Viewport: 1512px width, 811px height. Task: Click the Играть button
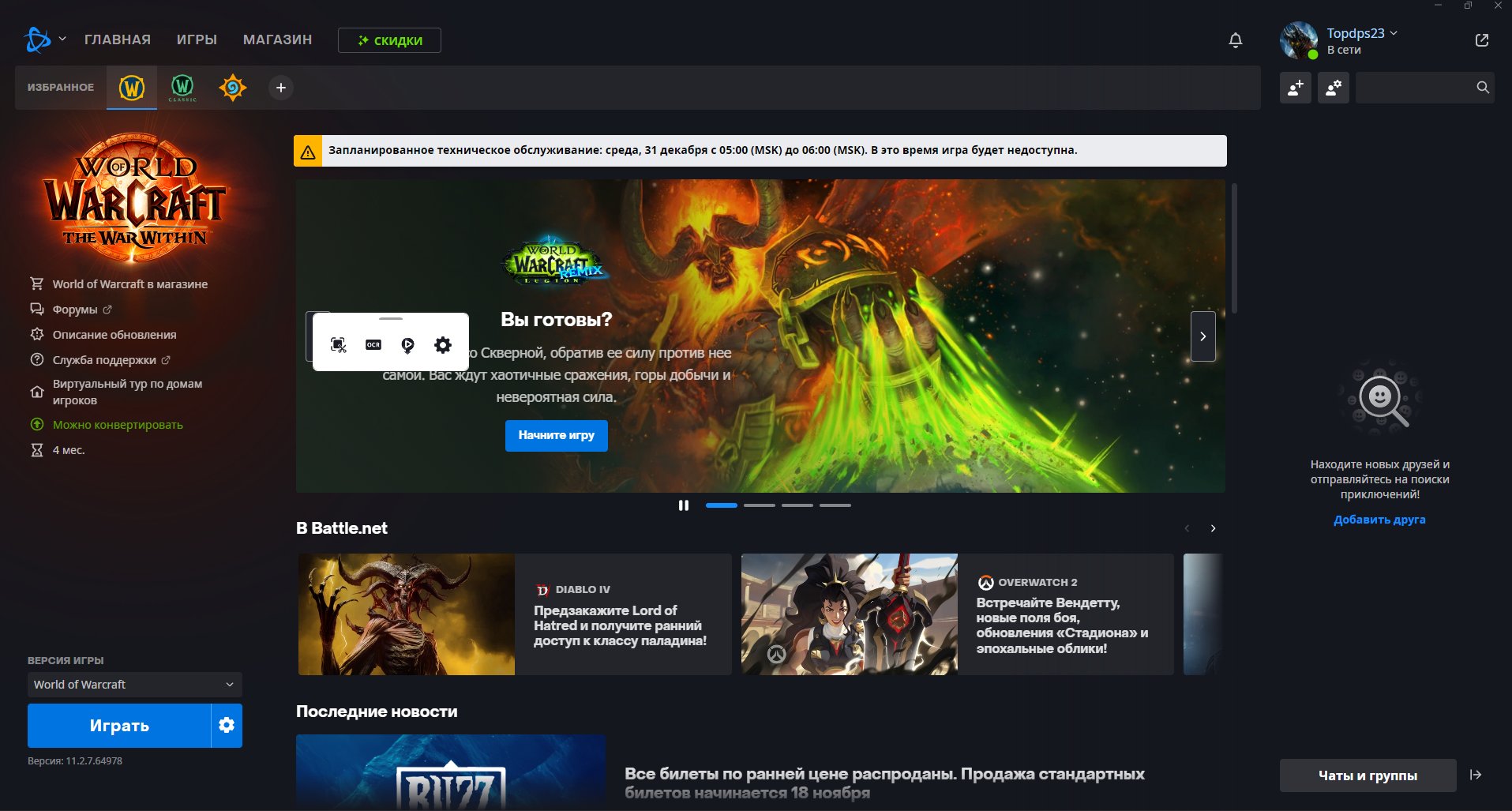click(117, 725)
